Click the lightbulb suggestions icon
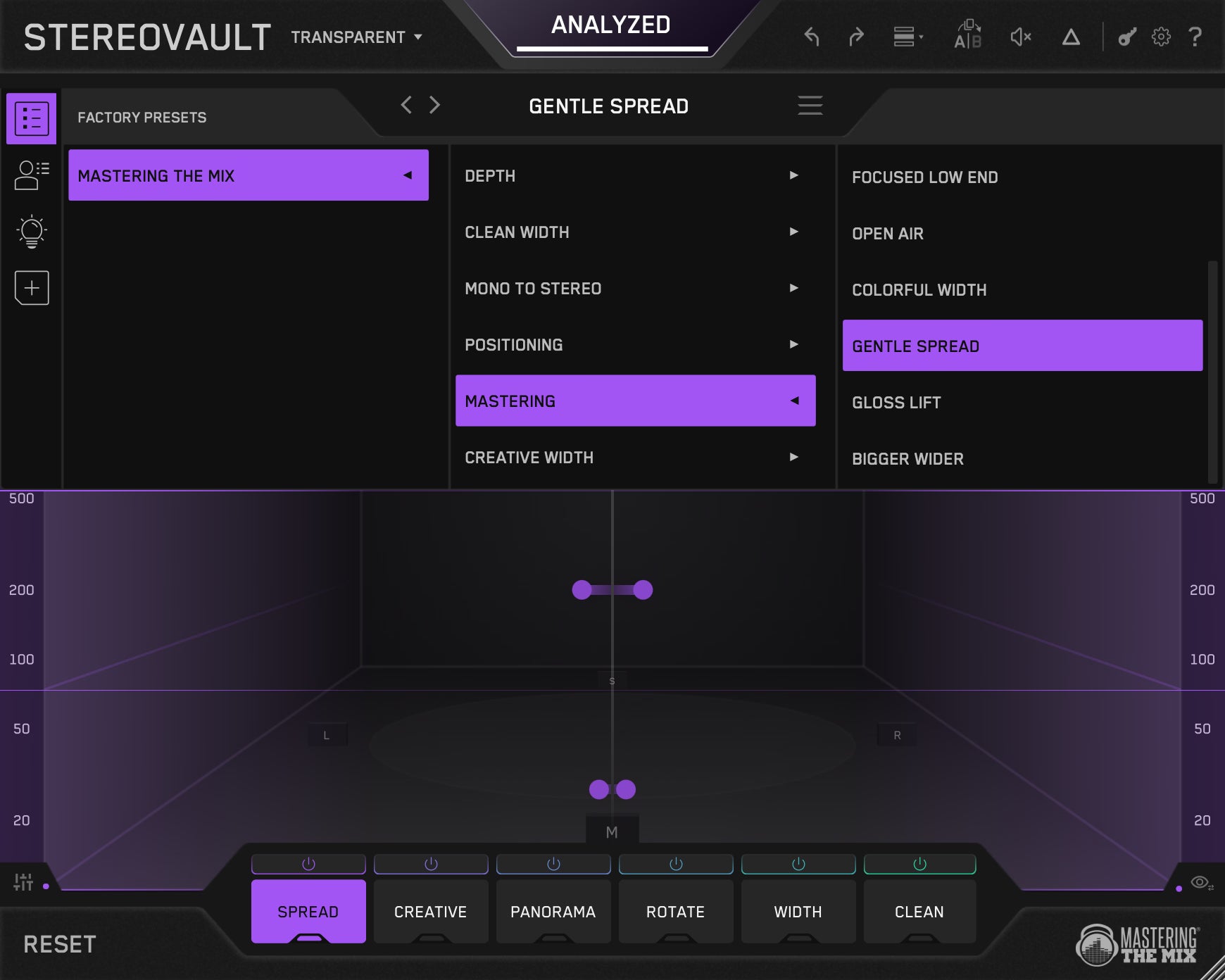The image size is (1225, 980). pyautogui.click(x=32, y=232)
